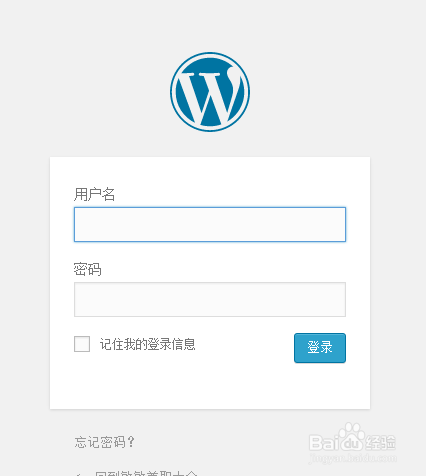
Task: Follow the back-to-site link at bottom
Action: (x=146, y=473)
